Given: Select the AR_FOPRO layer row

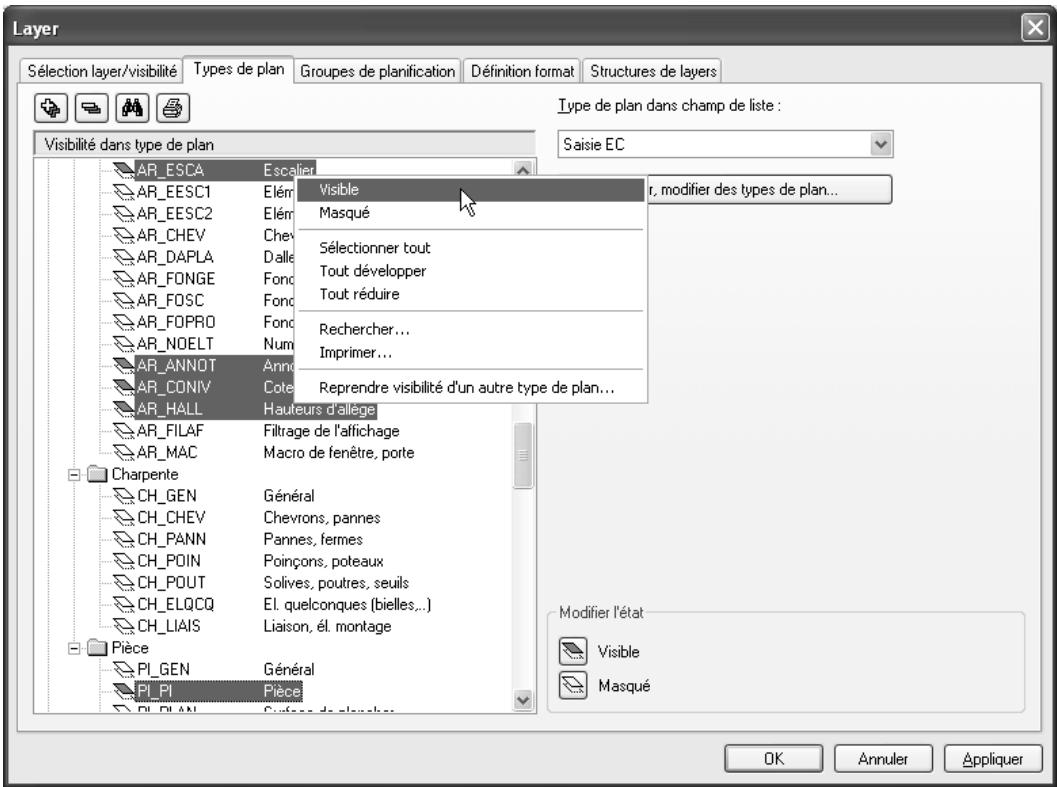Looking at the screenshot, I should [202, 322].
